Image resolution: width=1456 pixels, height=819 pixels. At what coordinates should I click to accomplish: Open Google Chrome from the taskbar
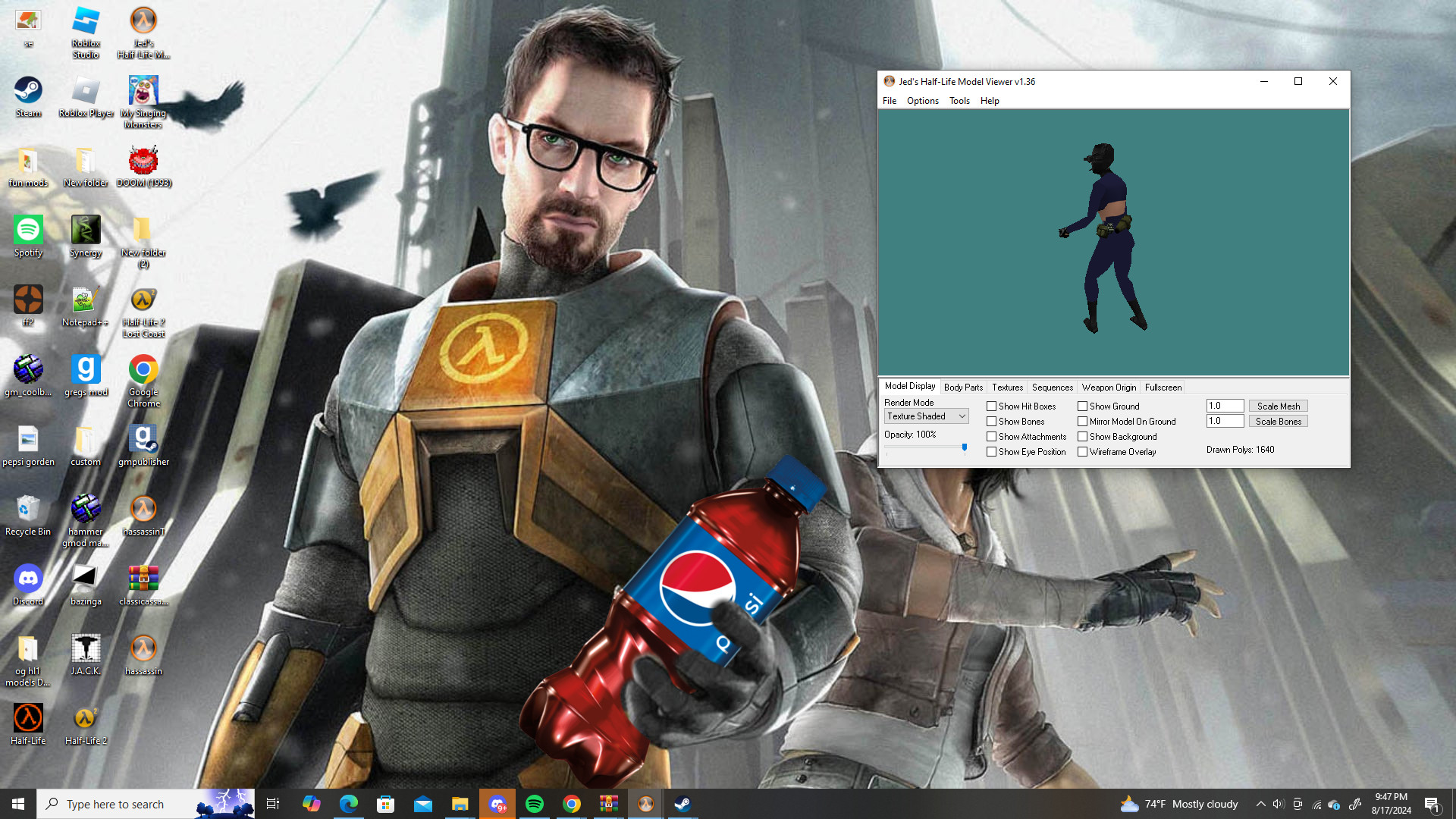click(x=572, y=803)
